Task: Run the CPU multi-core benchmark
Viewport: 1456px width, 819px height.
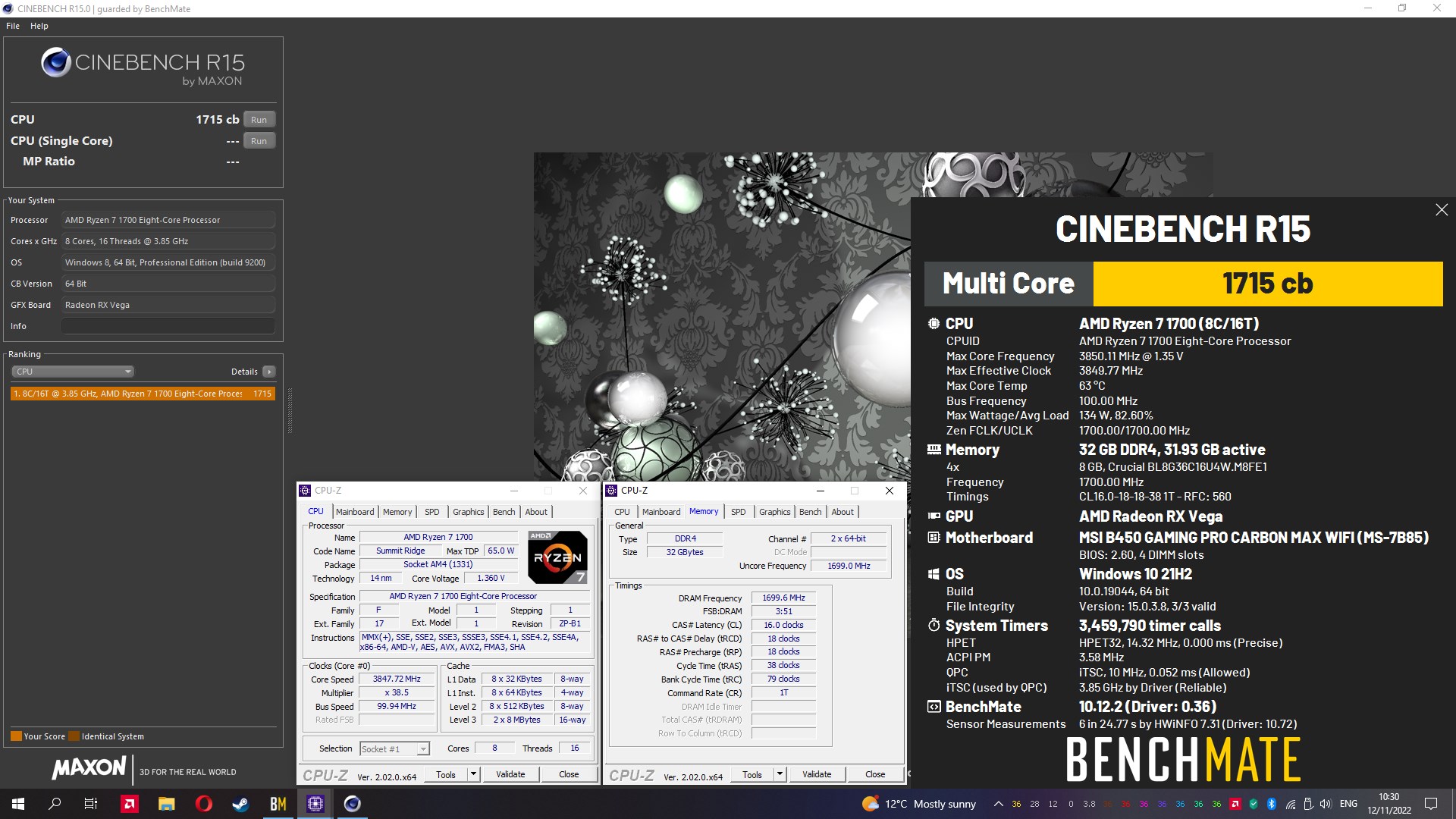Action: pos(259,120)
